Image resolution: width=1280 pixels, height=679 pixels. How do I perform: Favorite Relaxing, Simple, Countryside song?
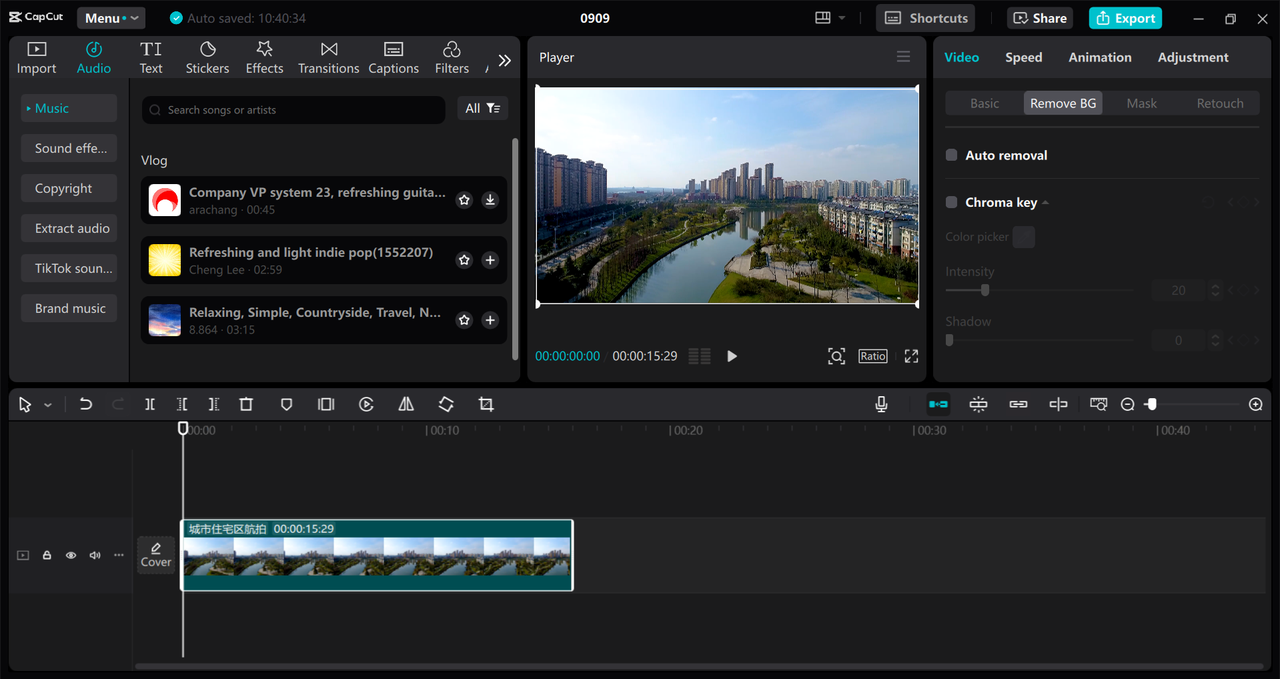coord(464,320)
